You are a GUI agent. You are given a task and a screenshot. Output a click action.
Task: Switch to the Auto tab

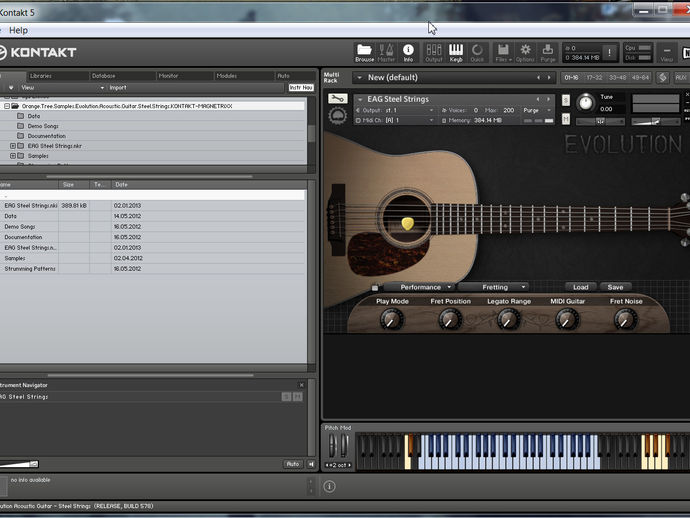283,76
